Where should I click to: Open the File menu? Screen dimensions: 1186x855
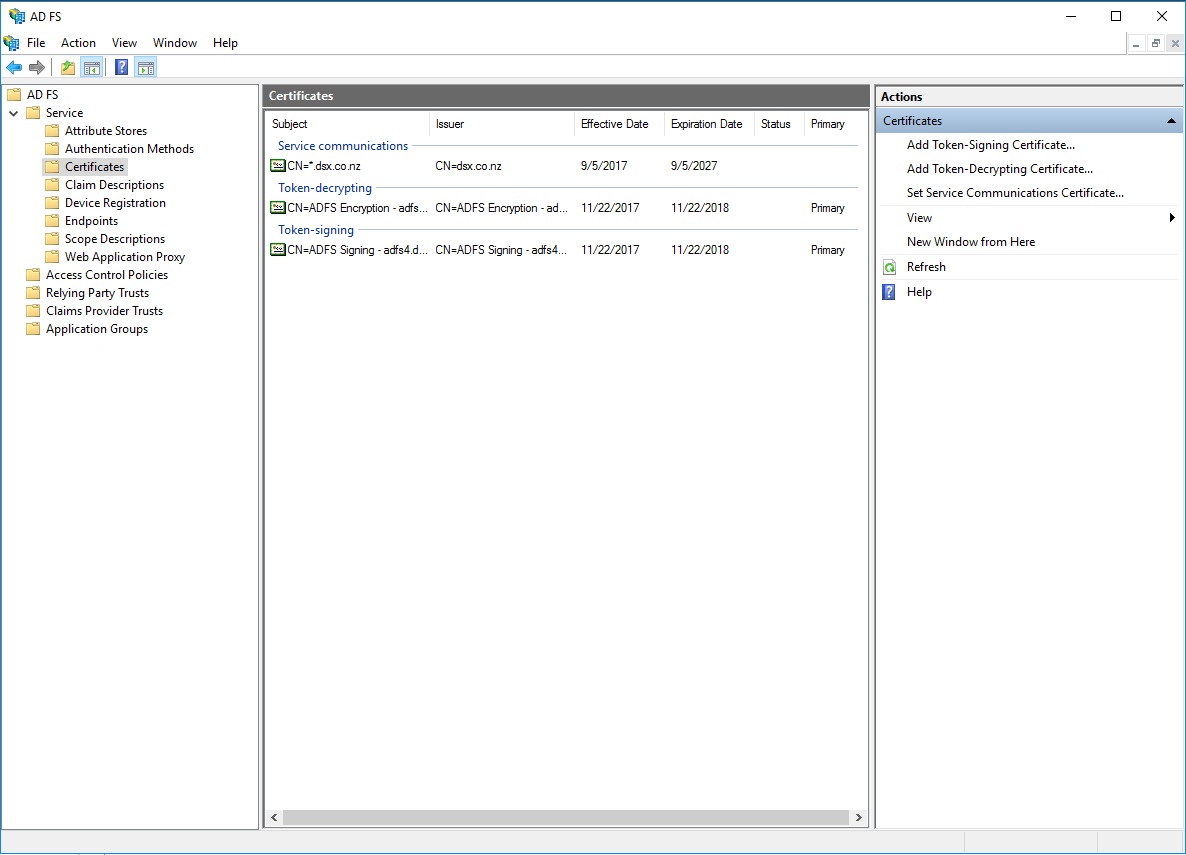click(36, 43)
